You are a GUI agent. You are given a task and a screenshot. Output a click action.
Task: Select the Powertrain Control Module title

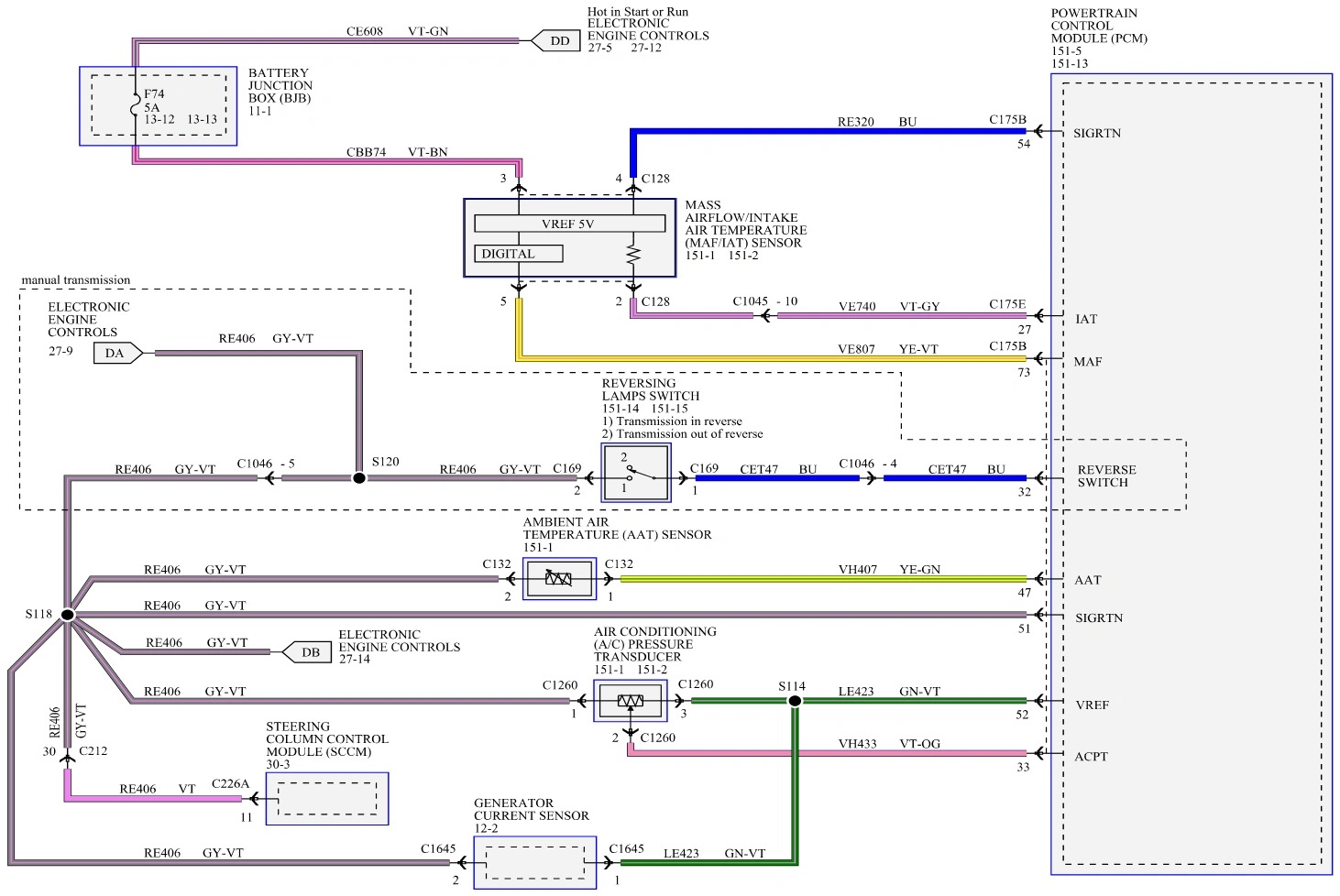coord(1099,26)
